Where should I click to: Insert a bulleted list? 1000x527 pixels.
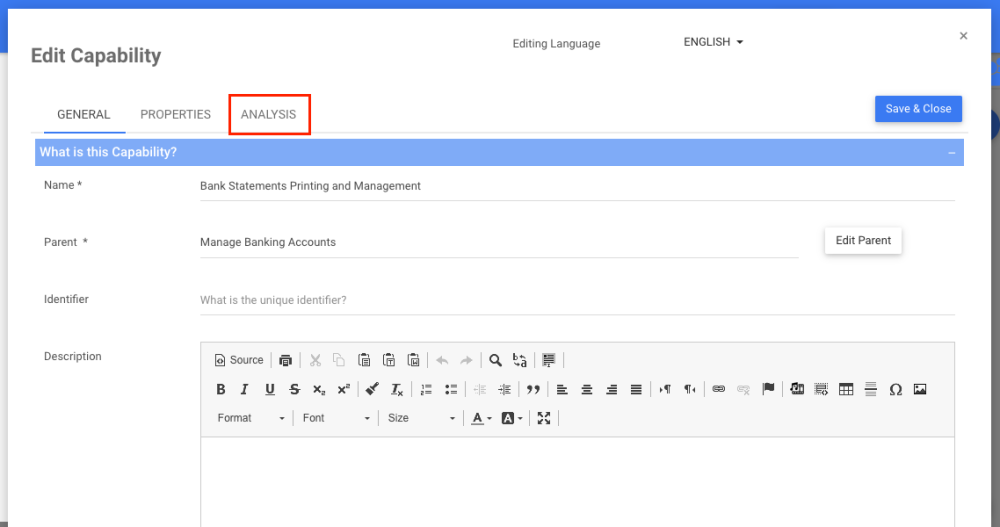(x=451, y=389)
